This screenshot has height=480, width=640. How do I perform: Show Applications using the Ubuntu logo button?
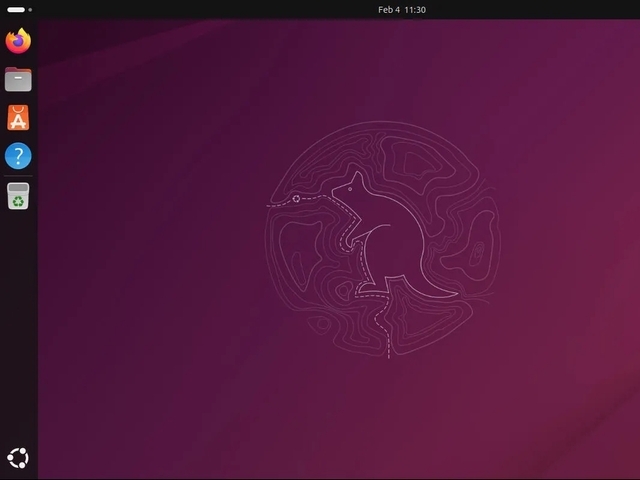(x=18, y=459)
